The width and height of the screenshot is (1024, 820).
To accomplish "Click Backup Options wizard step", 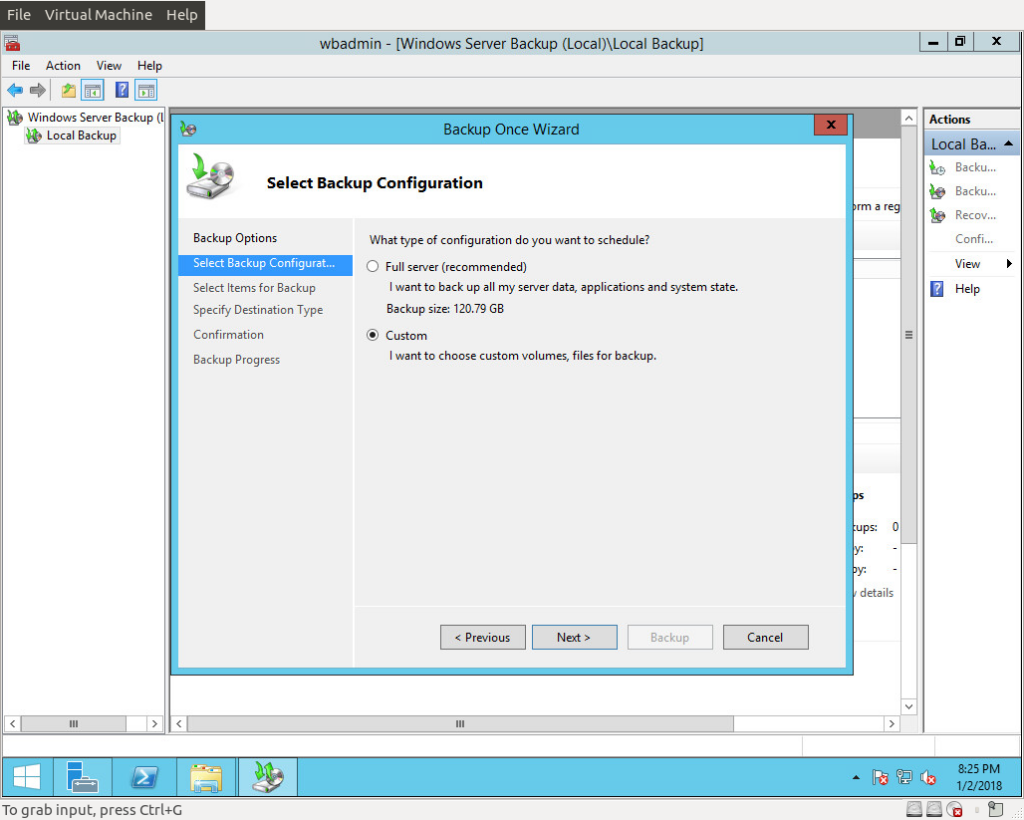I will 235,238.
